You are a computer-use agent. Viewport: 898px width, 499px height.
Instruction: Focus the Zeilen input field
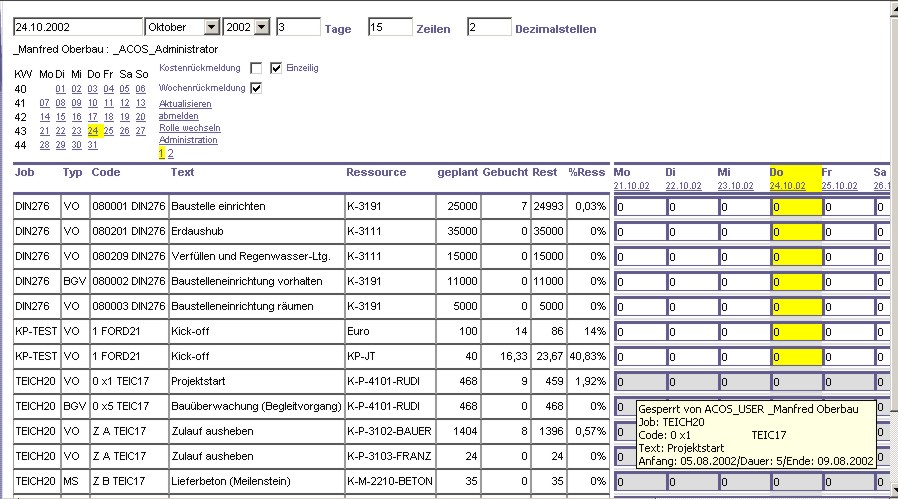pos(390,27)
